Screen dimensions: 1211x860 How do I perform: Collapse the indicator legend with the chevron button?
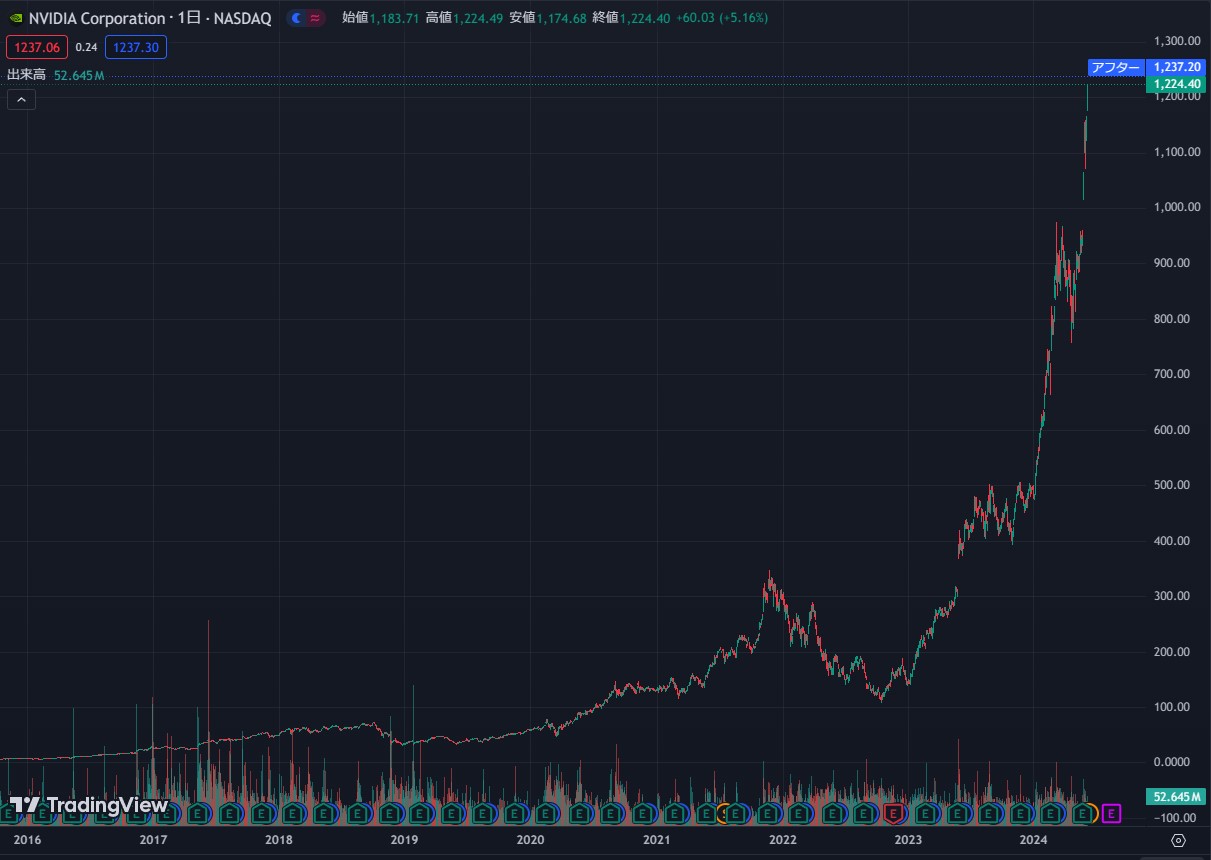point(21,99)
